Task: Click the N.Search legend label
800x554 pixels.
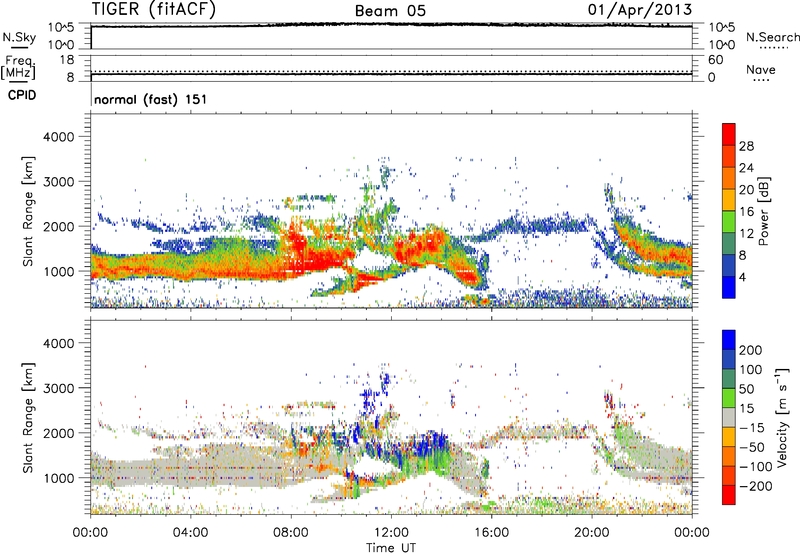Action: (772, 37)
